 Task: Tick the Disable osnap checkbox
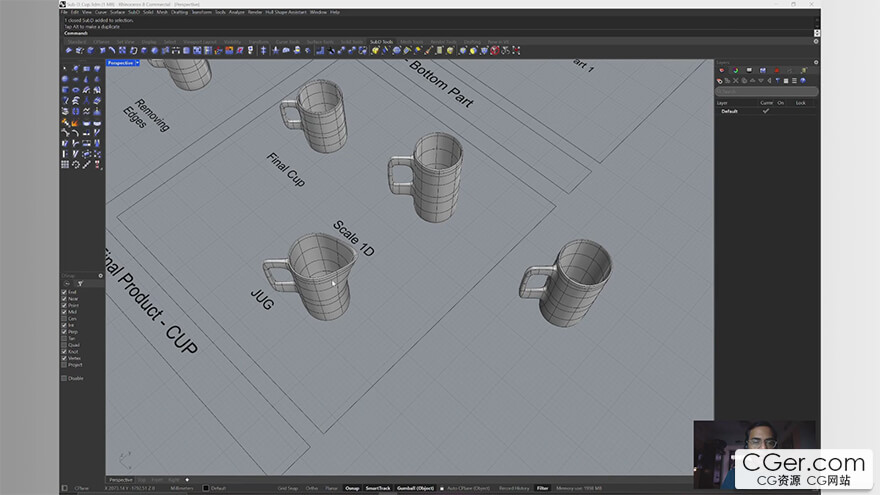pos(65,378)
